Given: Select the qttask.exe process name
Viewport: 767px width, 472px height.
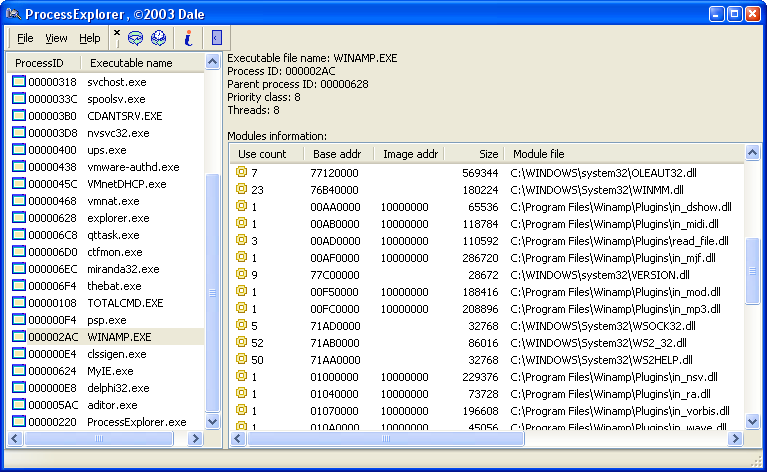Looking at the screenshot, I should click(x=113, y=235).
